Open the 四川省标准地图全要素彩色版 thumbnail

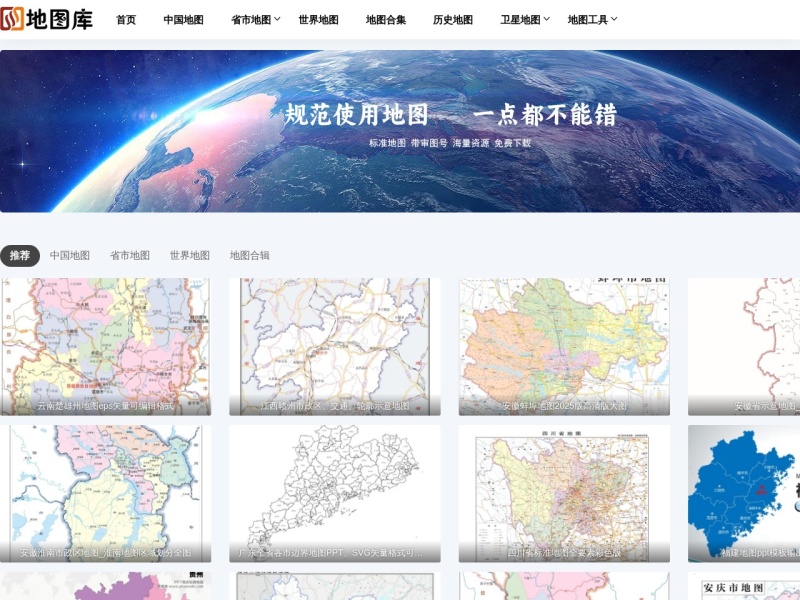coord(564,493)
